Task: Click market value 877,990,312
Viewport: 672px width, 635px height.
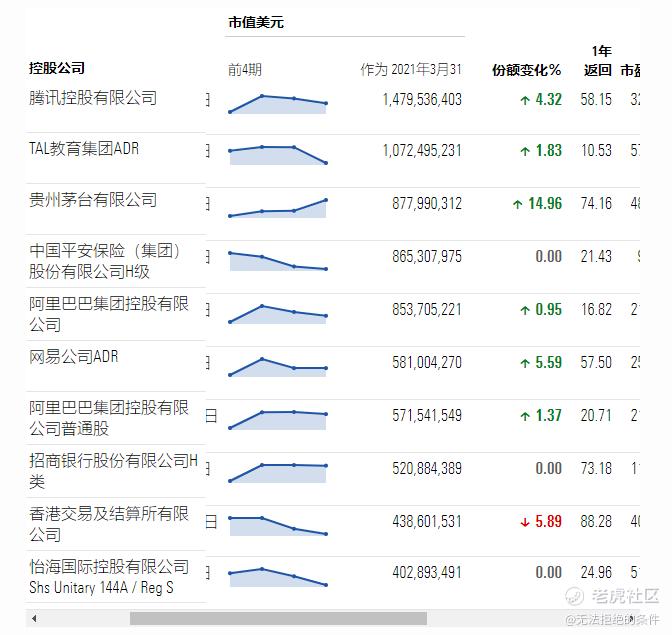Action: pyautogui.click(x=427, y=204)
